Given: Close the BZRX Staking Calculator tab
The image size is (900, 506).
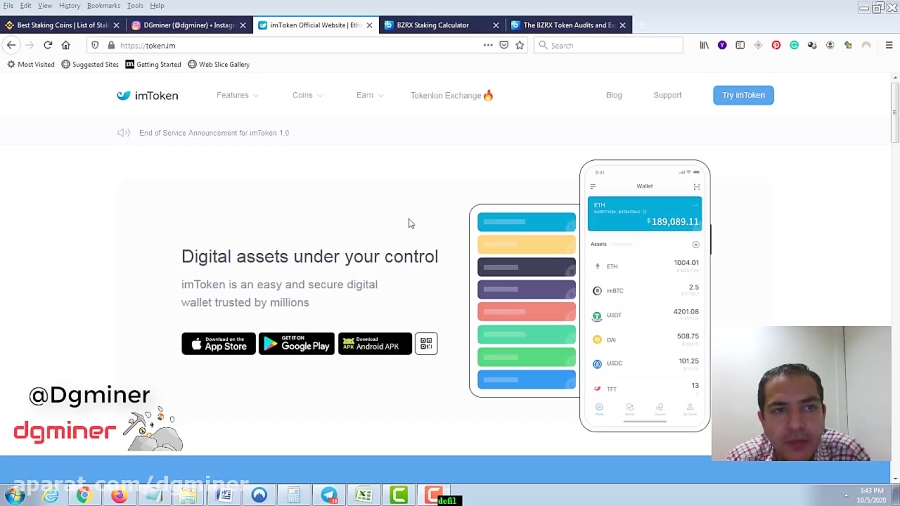Looking at the screenshot, I should coord(496,25).
